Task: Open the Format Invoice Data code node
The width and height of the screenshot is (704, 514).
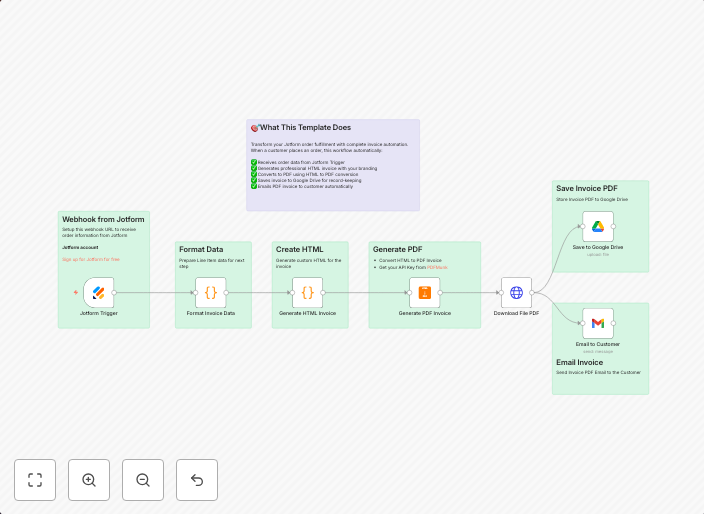Action: click(x=211, y=293)
